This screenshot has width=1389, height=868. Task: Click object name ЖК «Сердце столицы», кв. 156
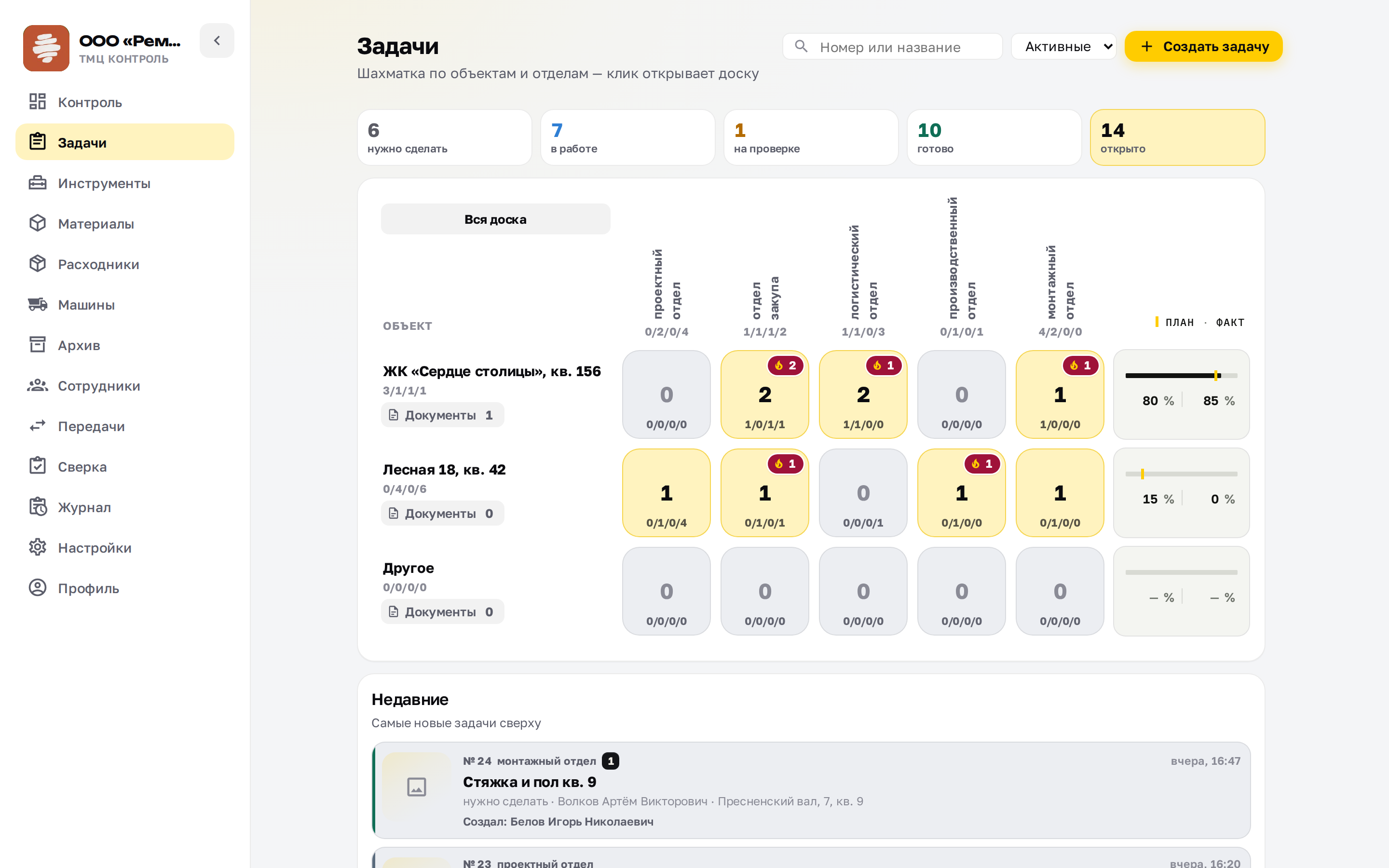point(492,371)
